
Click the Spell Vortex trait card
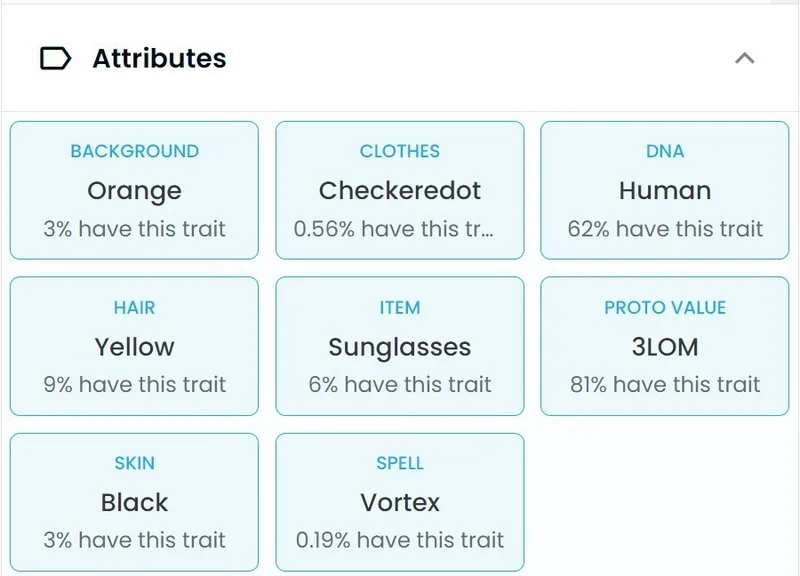pos(399,502)
